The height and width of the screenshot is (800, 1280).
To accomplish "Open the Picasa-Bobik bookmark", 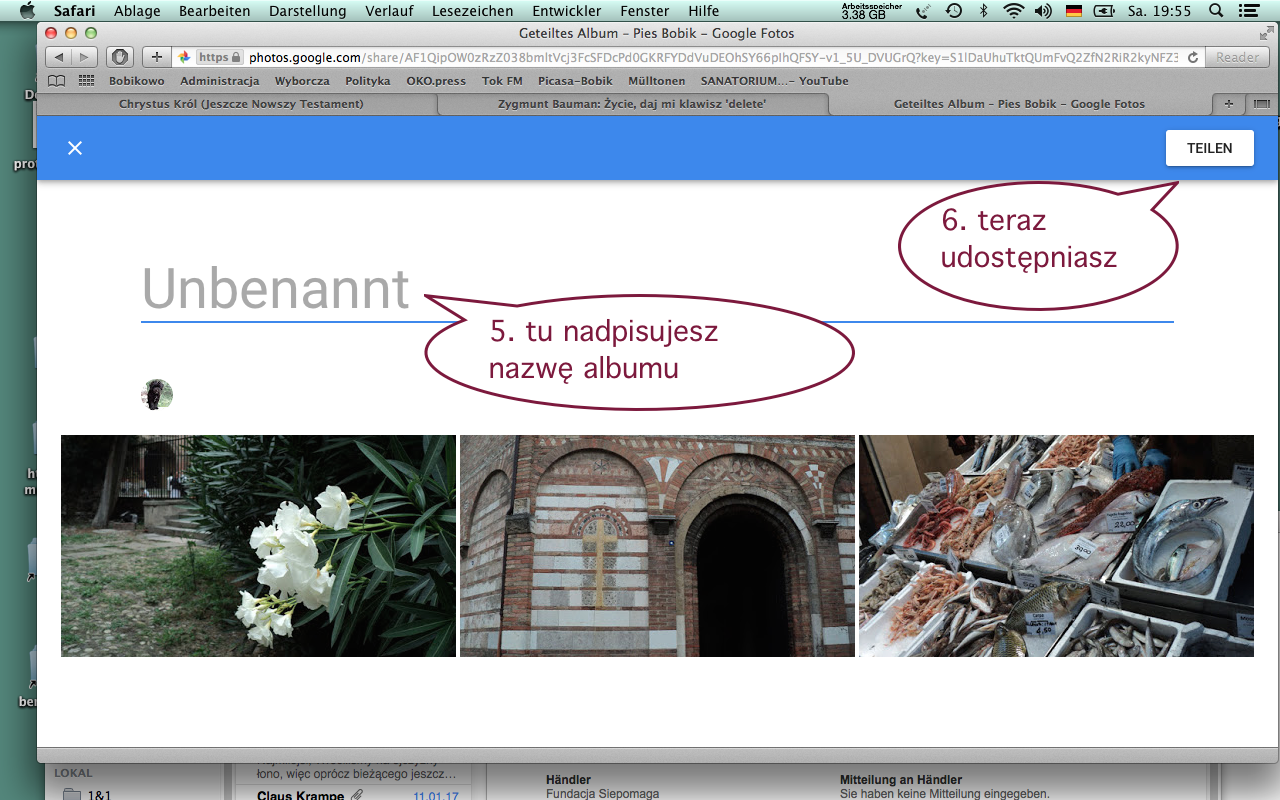I will point(575,81).
